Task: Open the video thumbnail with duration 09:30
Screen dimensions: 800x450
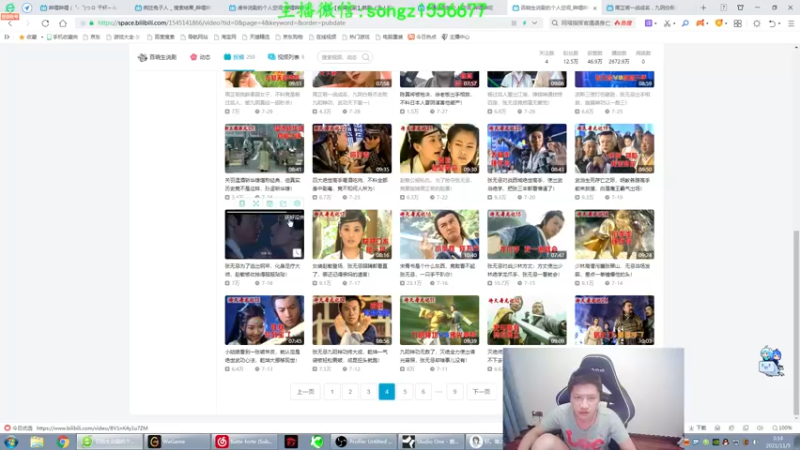Action: [x=439, y=148]
